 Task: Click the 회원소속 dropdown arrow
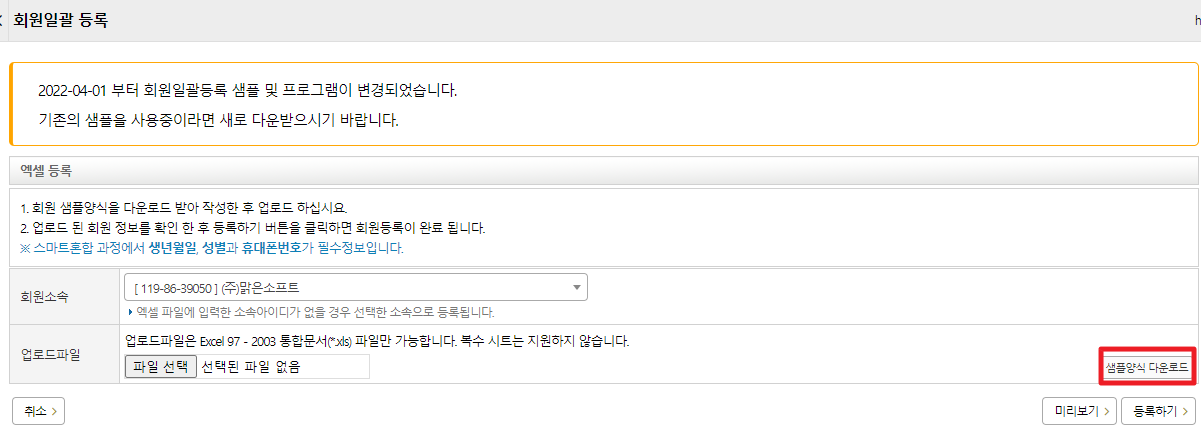577,288
